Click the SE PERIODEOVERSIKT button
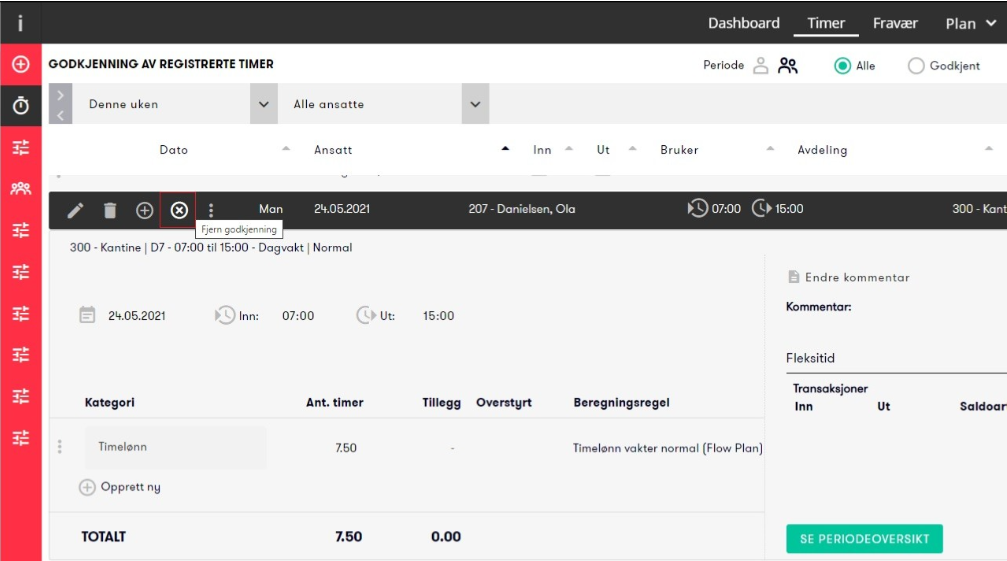 click(864, 539)
